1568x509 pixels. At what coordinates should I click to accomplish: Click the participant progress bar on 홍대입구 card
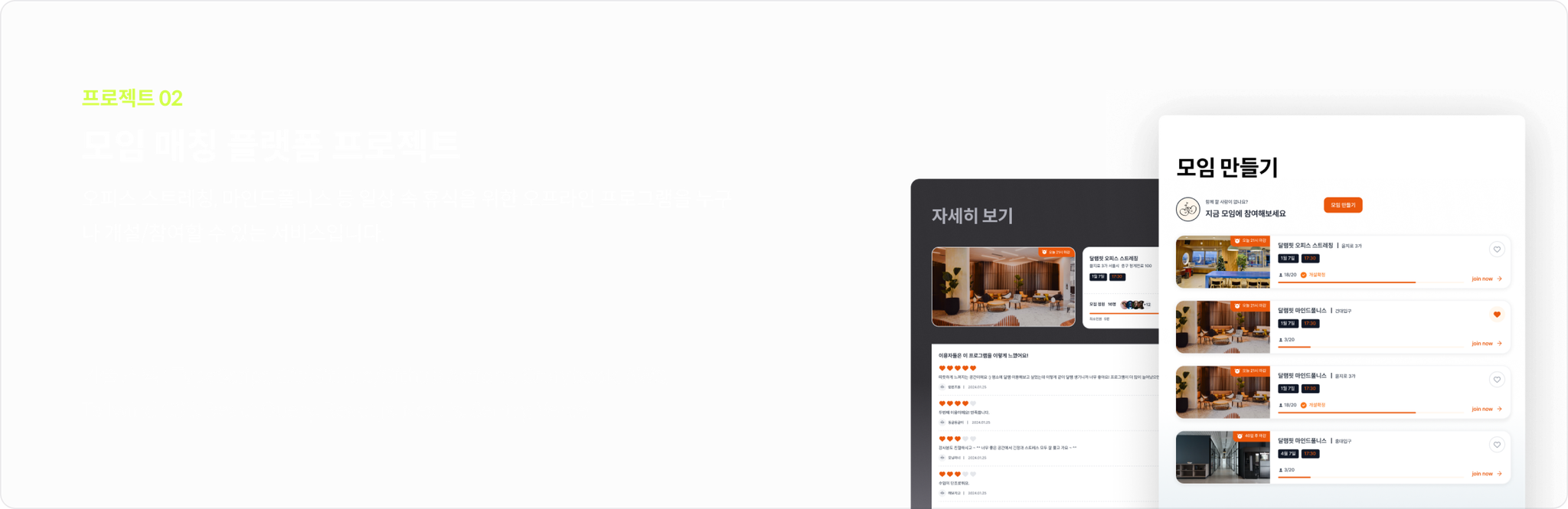1370,478
